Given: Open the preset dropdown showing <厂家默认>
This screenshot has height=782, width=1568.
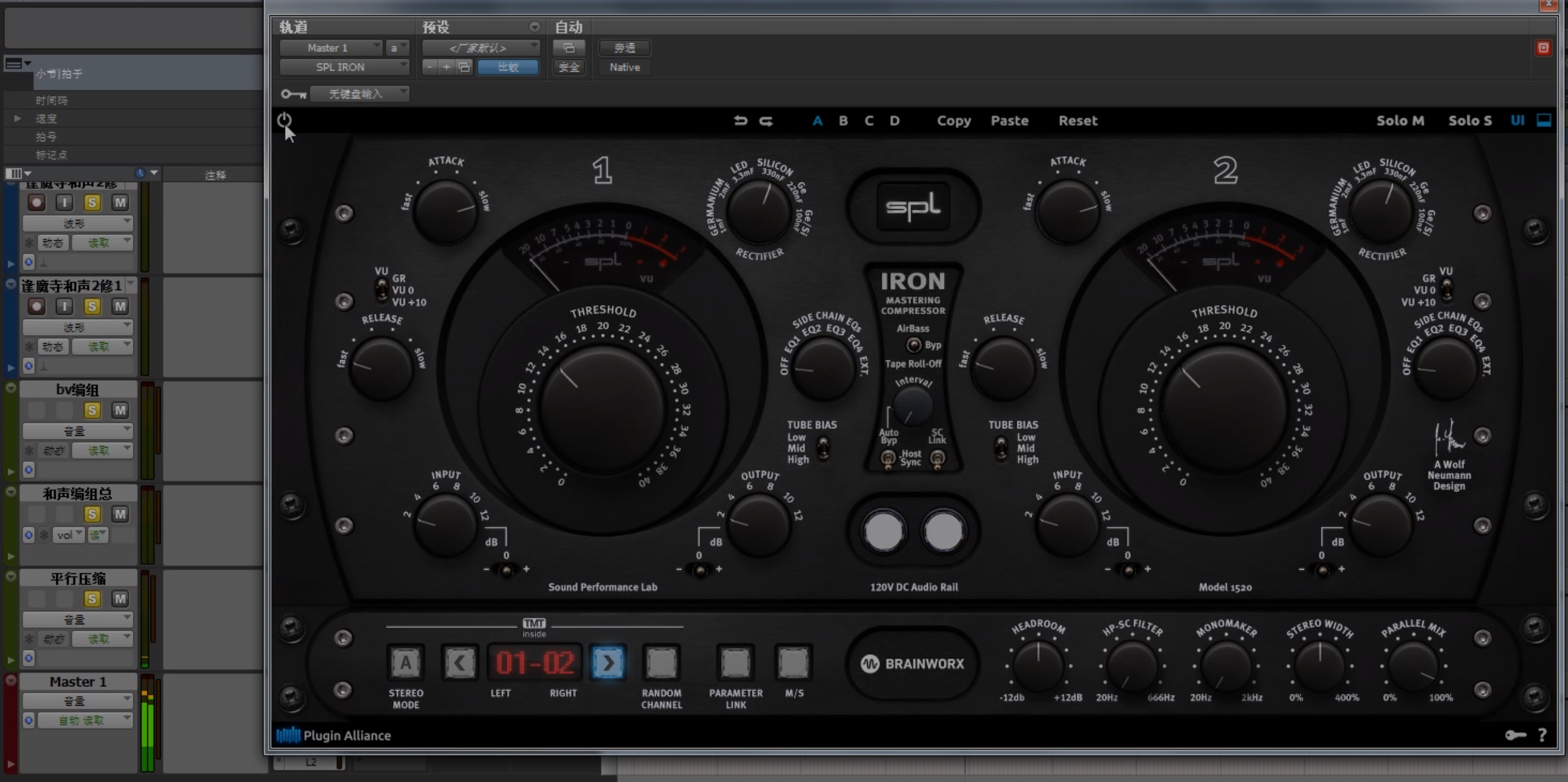Looking at the screenshot, I should [480, 47].
